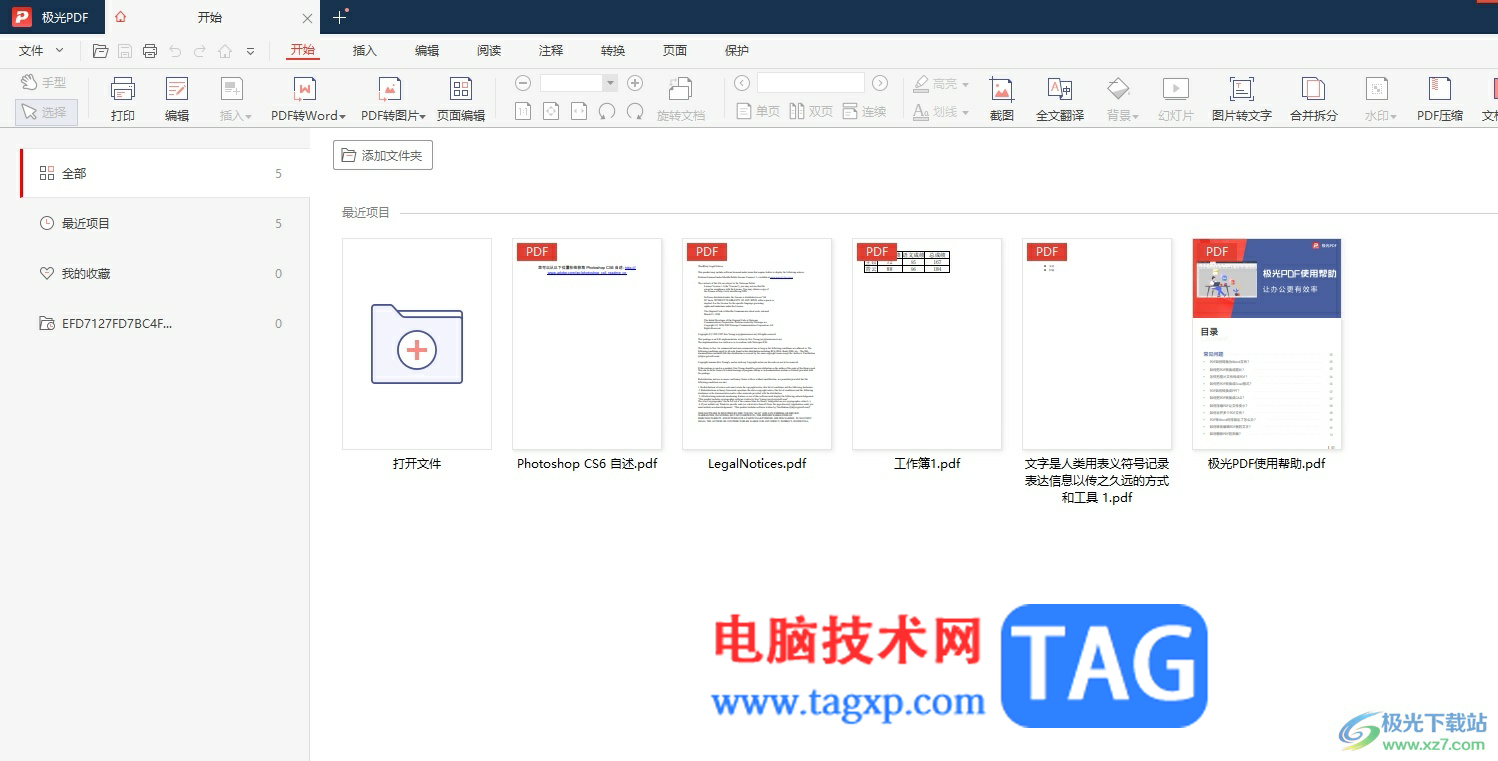Click the fit width icon

(x=579, y=111)
